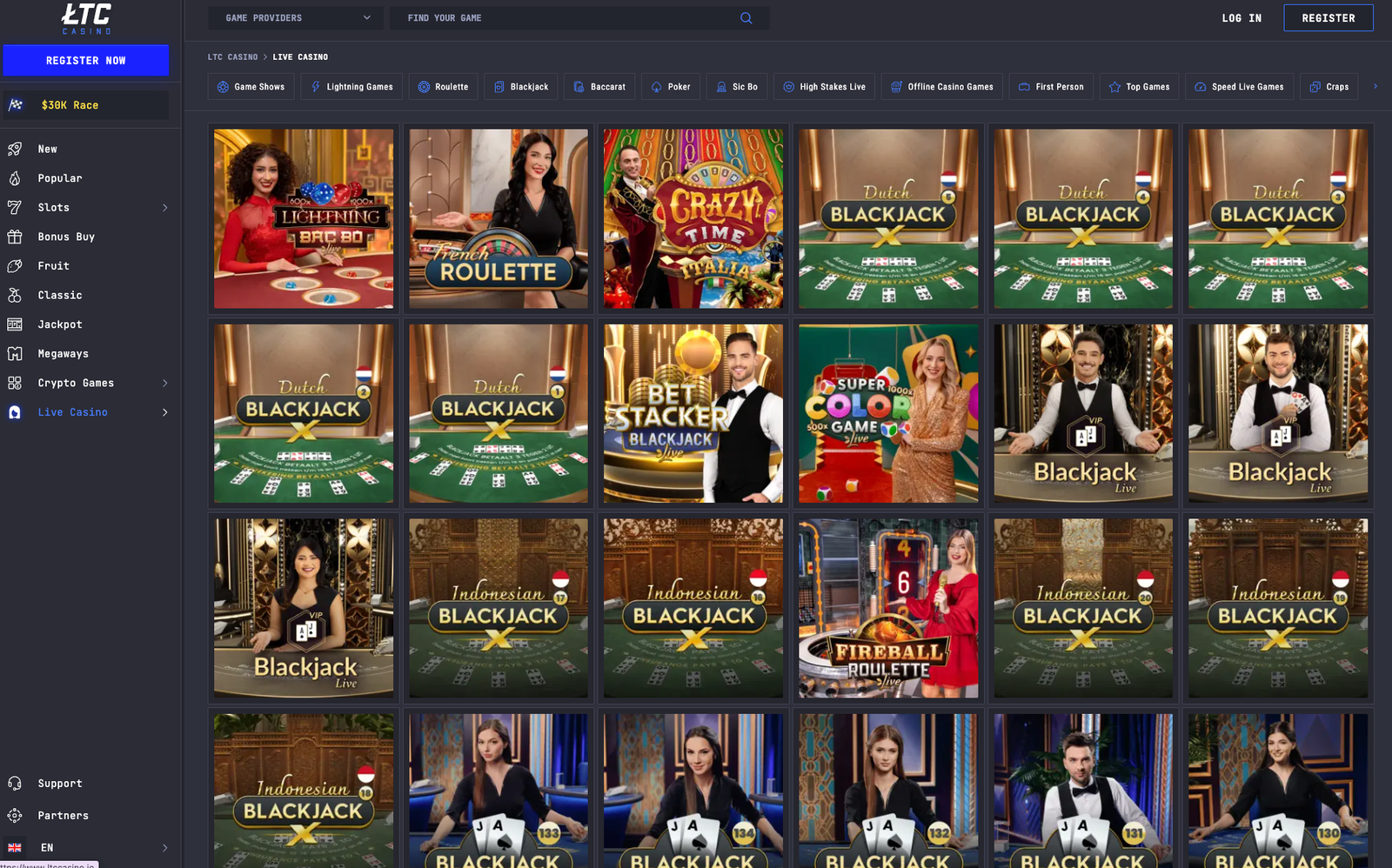Select the Roulette category tab
This screenshot has width=1392, height=868.
tap(443, 87)
